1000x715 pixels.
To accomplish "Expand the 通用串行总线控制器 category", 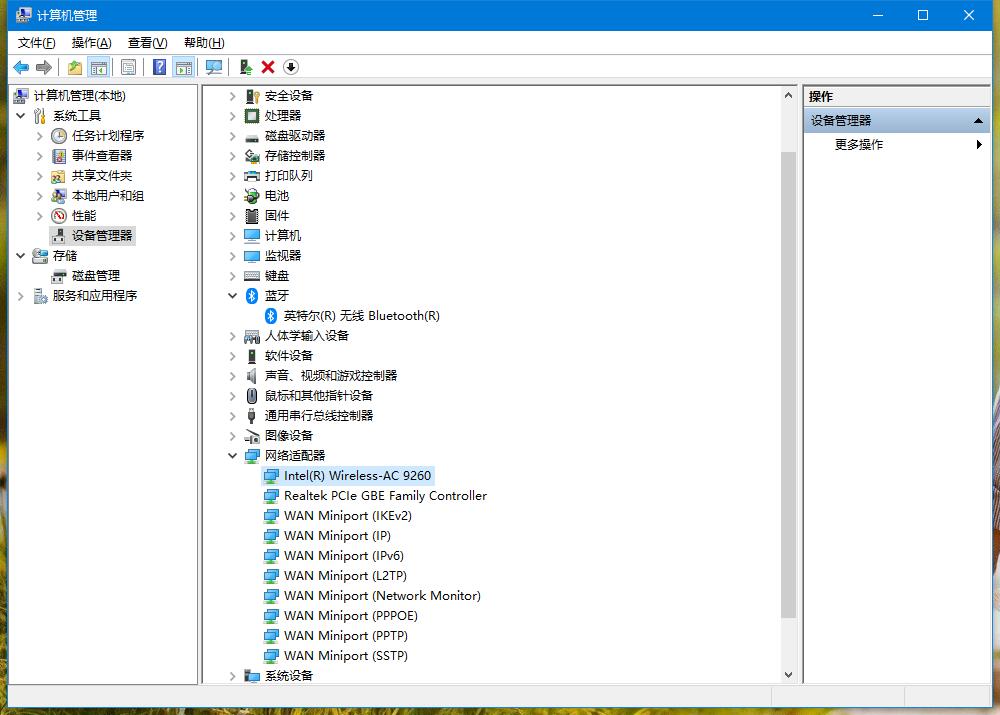I will coord(233,416).
